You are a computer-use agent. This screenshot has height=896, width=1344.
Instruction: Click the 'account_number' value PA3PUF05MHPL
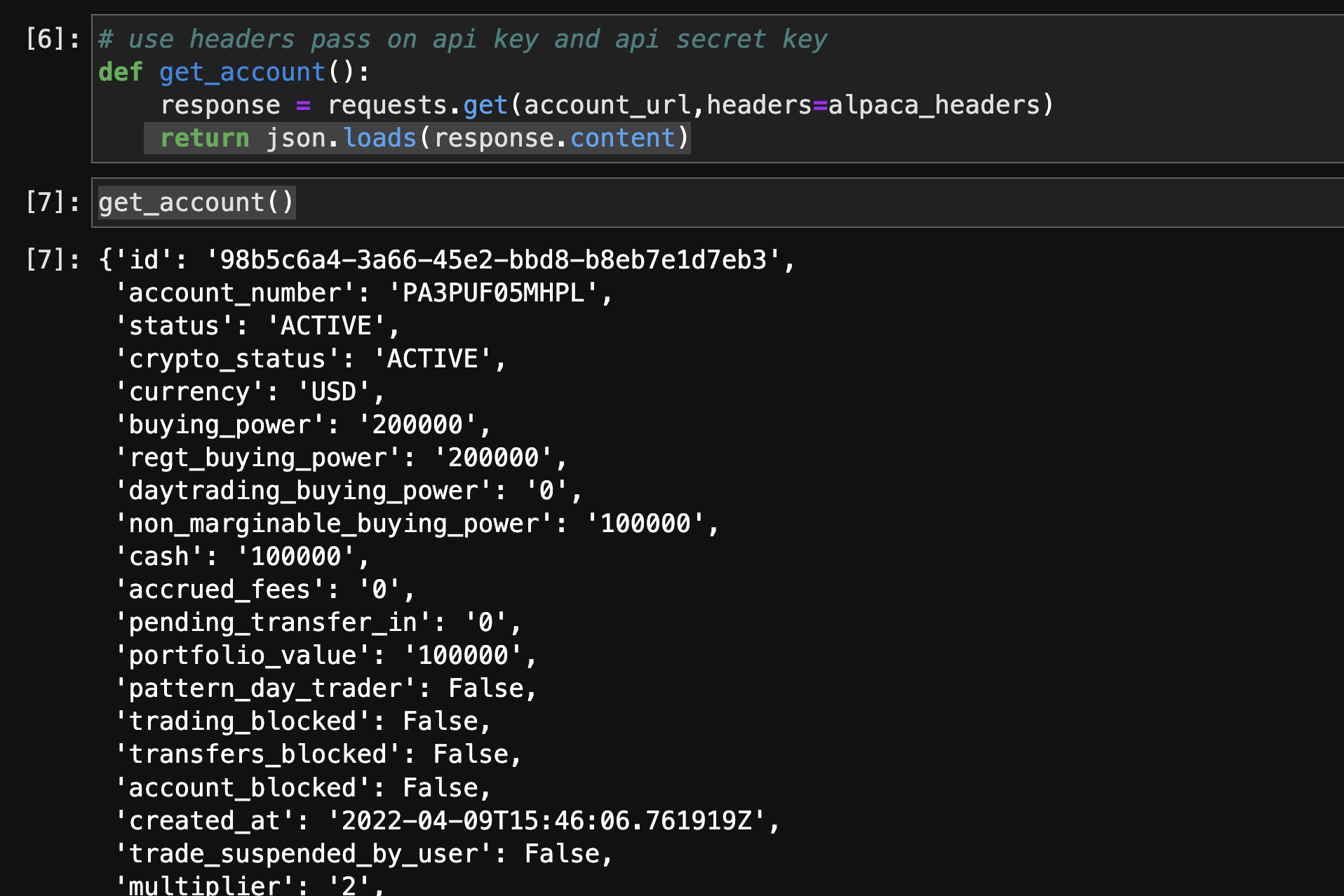point(493,293)
